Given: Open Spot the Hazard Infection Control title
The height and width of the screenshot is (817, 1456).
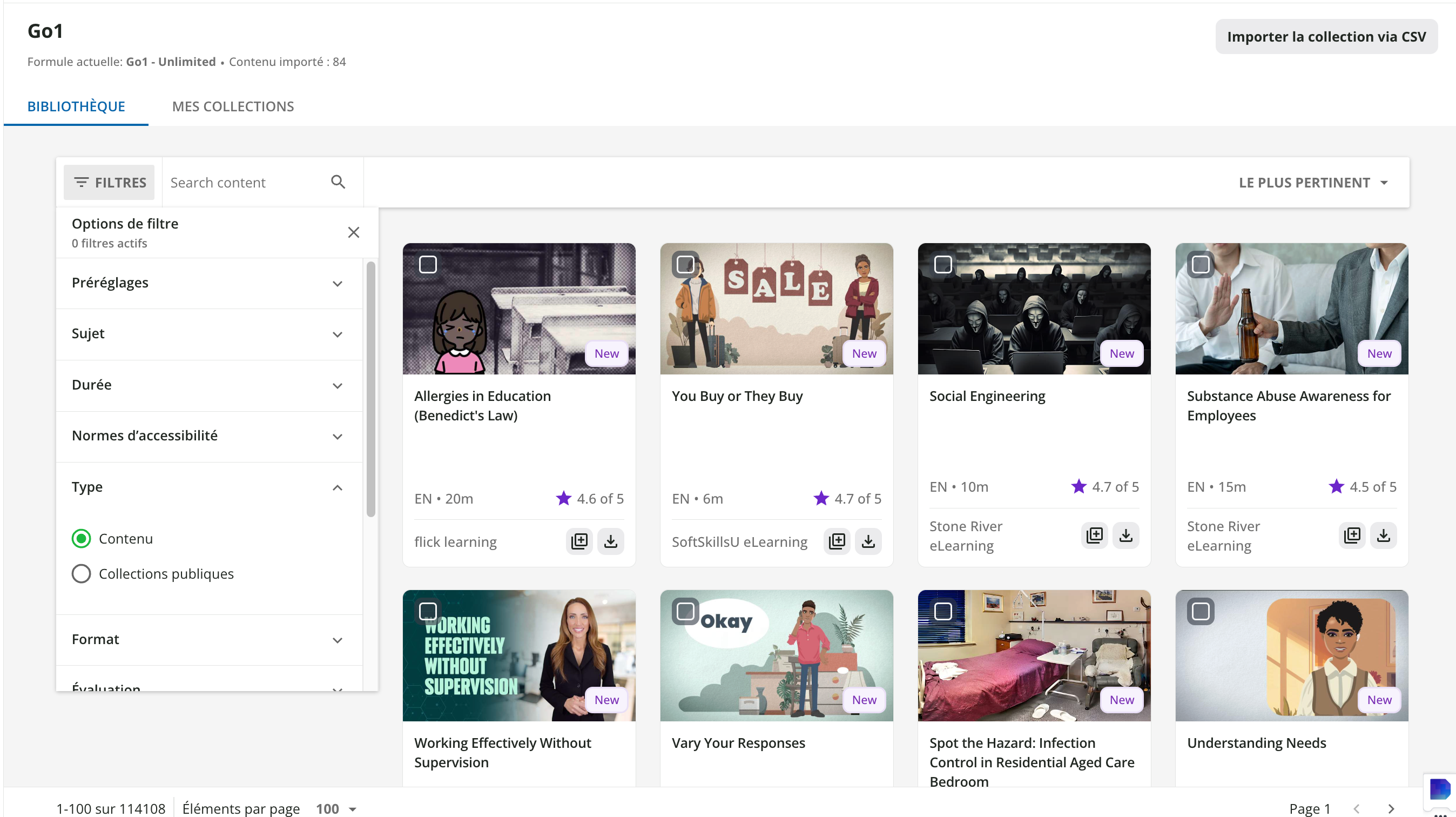Looking at the screenshot, I should (x=1032, y=761).
